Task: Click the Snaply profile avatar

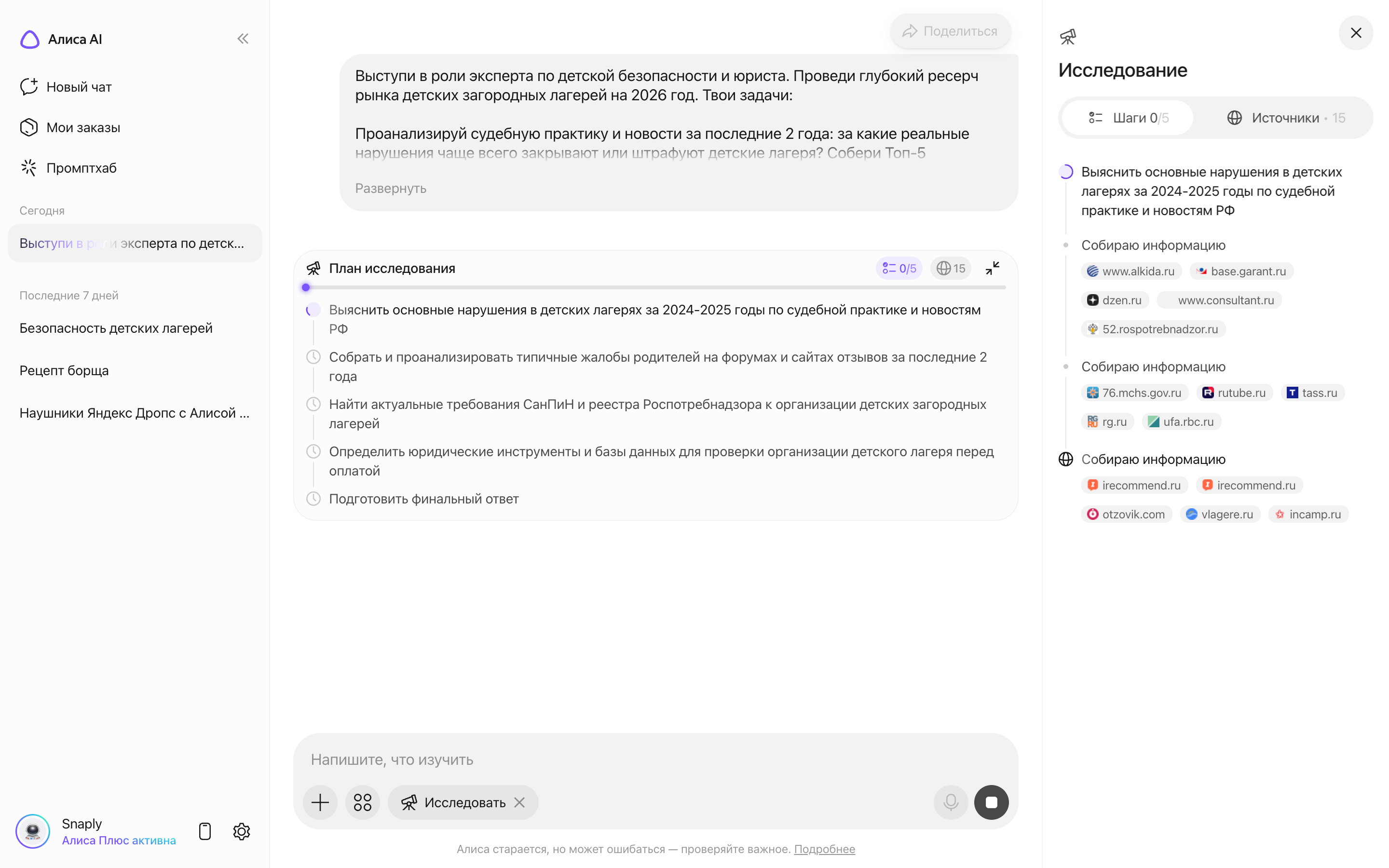Action: pyautogui.click(x=33, y=831)
